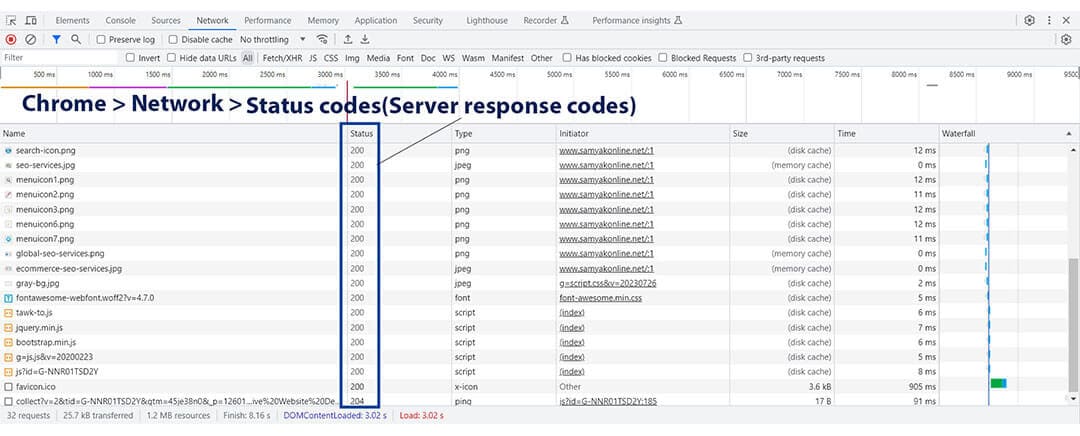This screenshot has width=1080, height=436.
Task: Click the Waterfall column sort arrow
Action: [x=1068, y=134]
